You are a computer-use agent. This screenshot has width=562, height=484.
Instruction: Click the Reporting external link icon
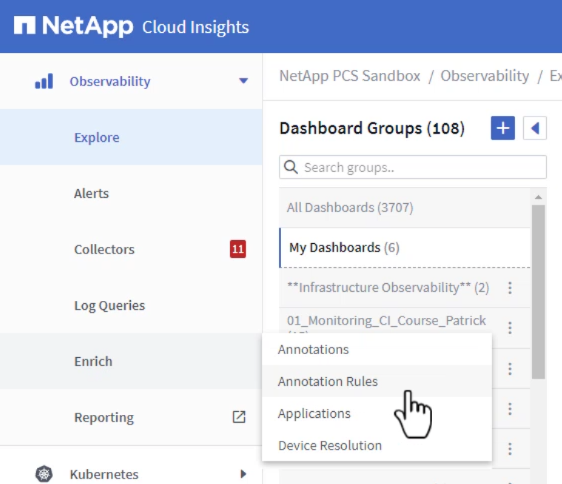click(x=239, y=417)
